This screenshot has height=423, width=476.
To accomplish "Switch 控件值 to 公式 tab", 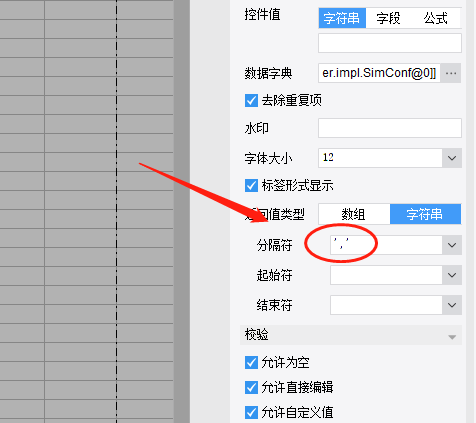I will [435, 18].
